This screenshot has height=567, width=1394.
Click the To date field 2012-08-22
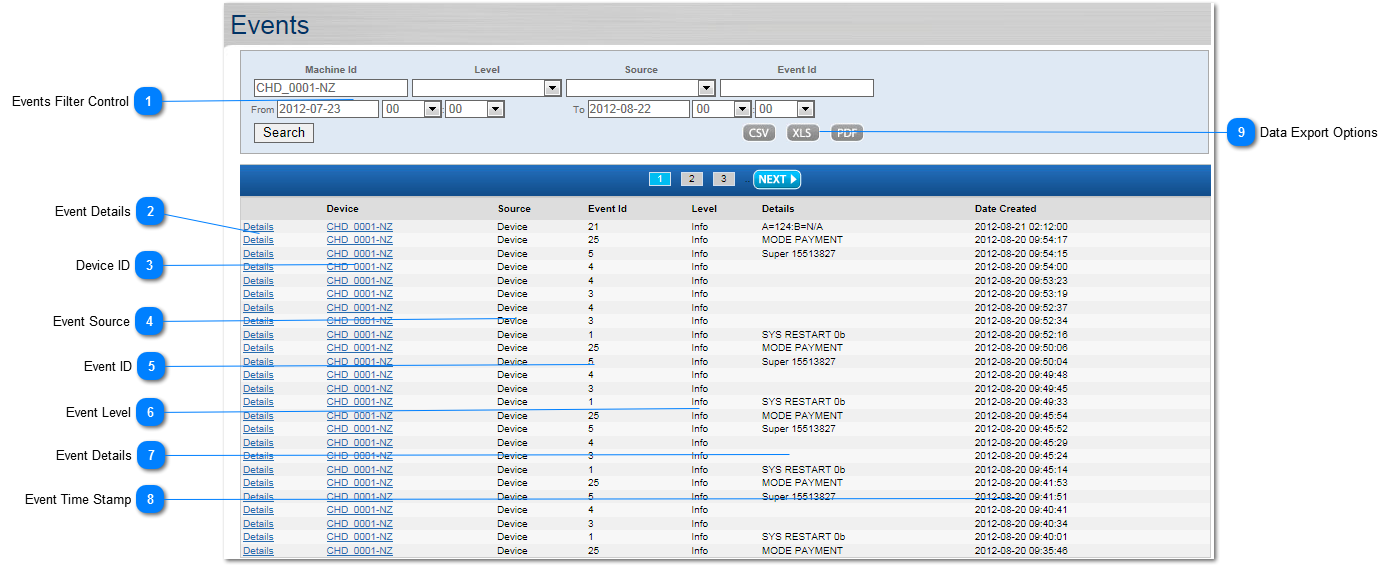pyautogui.click(x=639, y=109)
